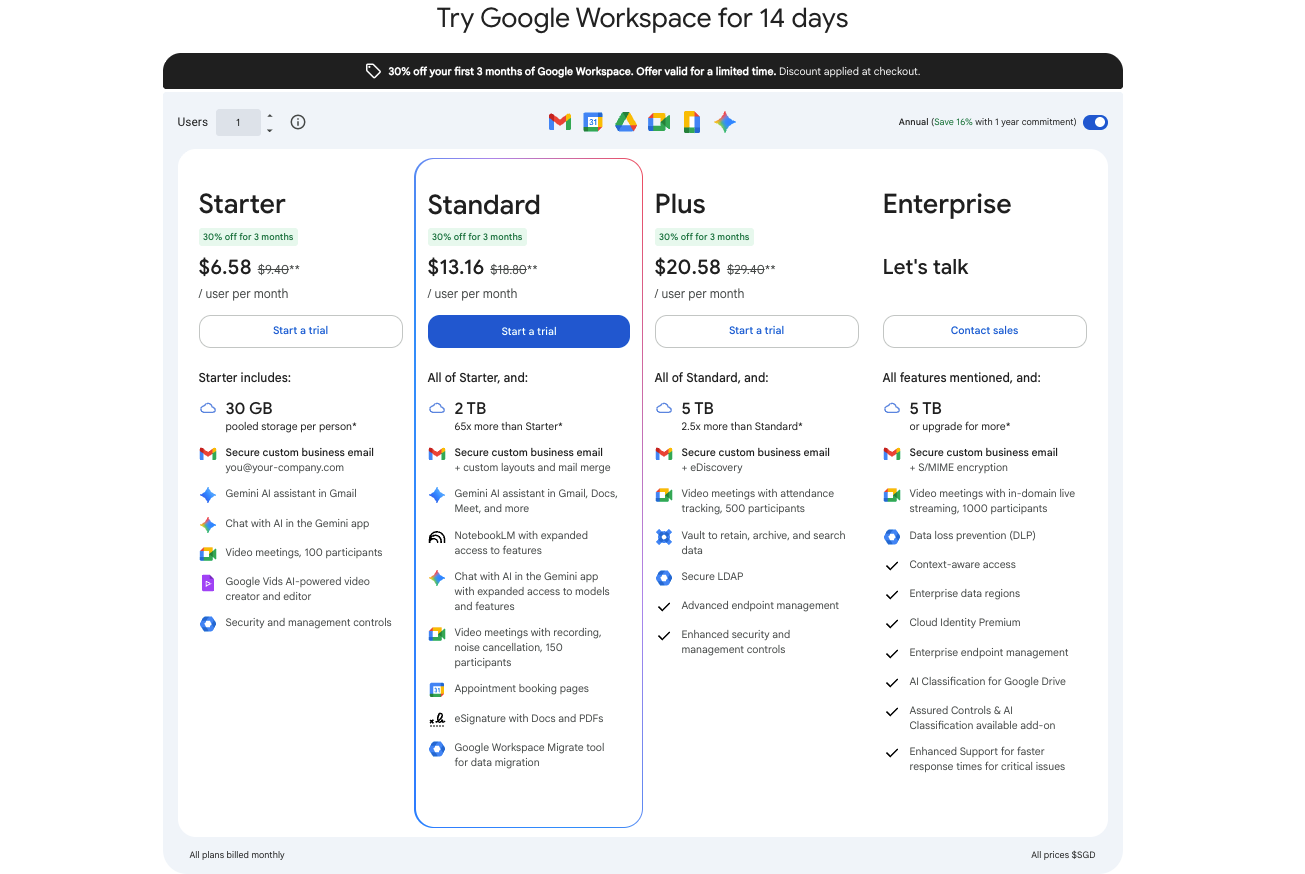
Task: Click Gemini icon beside Gemini AI assistant in Gmail
Action: 208,494
